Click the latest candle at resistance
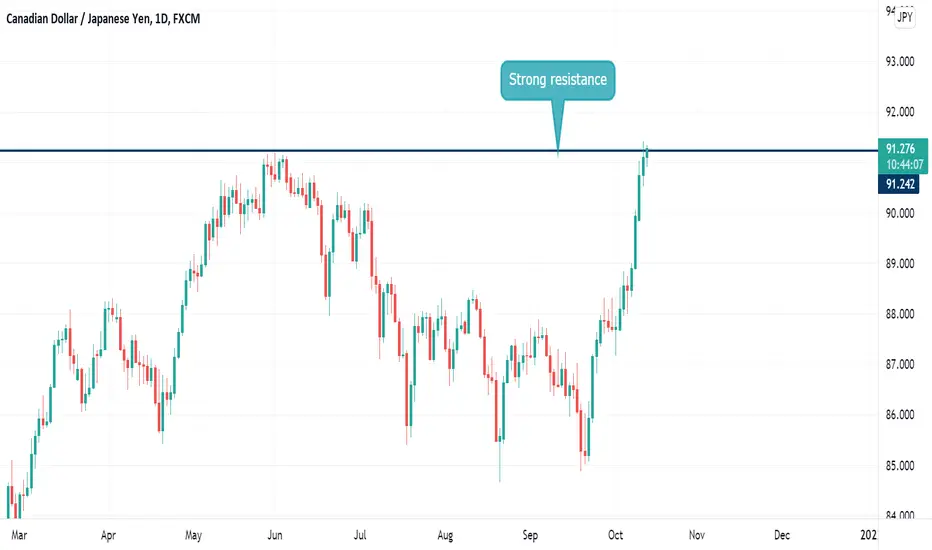Image resolution: width=932 pixels, height=550 pixels. [647, 153]
